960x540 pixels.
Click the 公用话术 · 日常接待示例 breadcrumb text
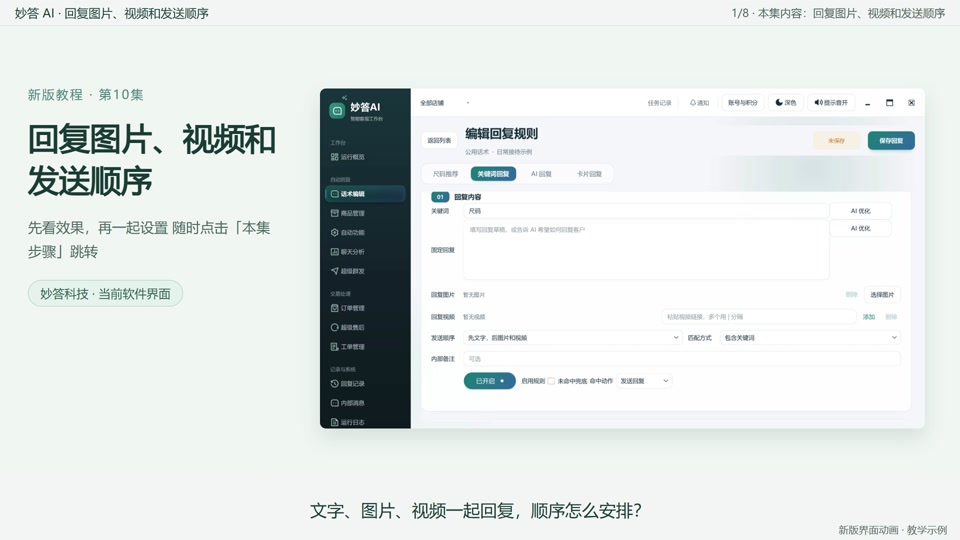(498, 152)
